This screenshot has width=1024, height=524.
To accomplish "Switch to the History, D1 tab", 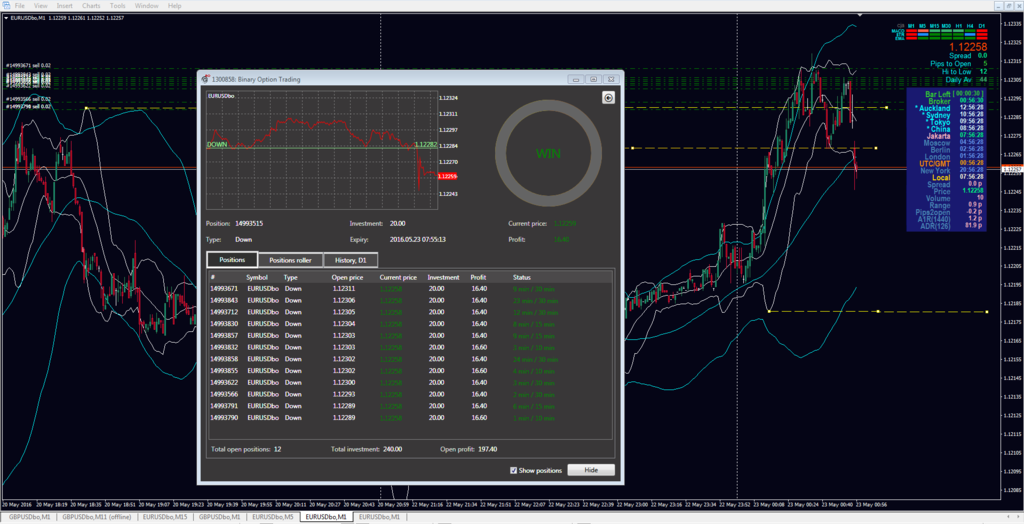I will tap(350, 260).
